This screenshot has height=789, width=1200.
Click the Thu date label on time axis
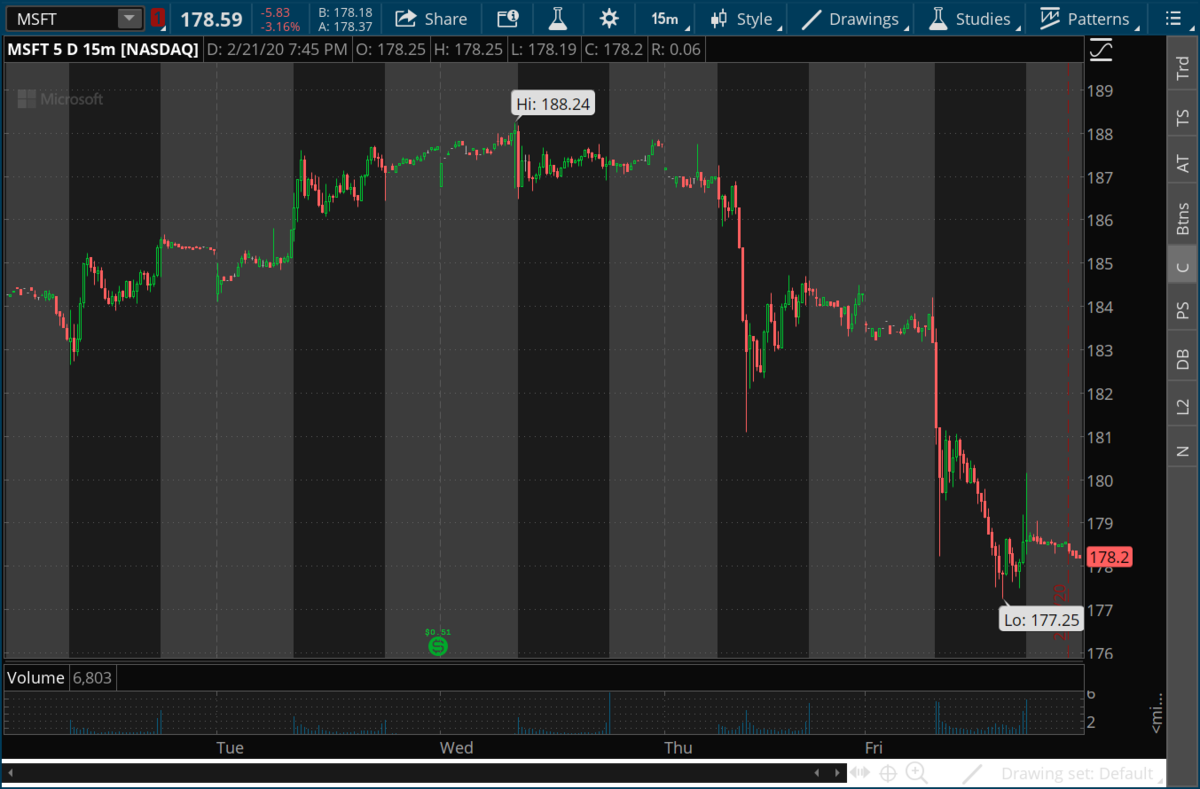pyautogui.click(x=678, y=748)
